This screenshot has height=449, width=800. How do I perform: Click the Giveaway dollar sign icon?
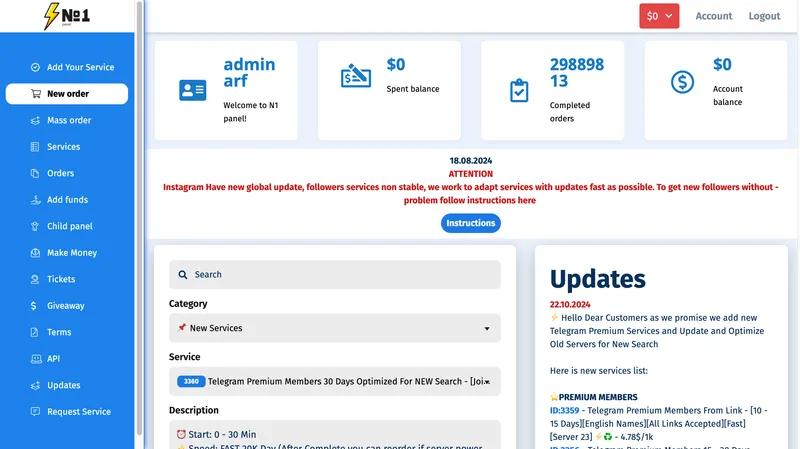click(x=36, y=306)
